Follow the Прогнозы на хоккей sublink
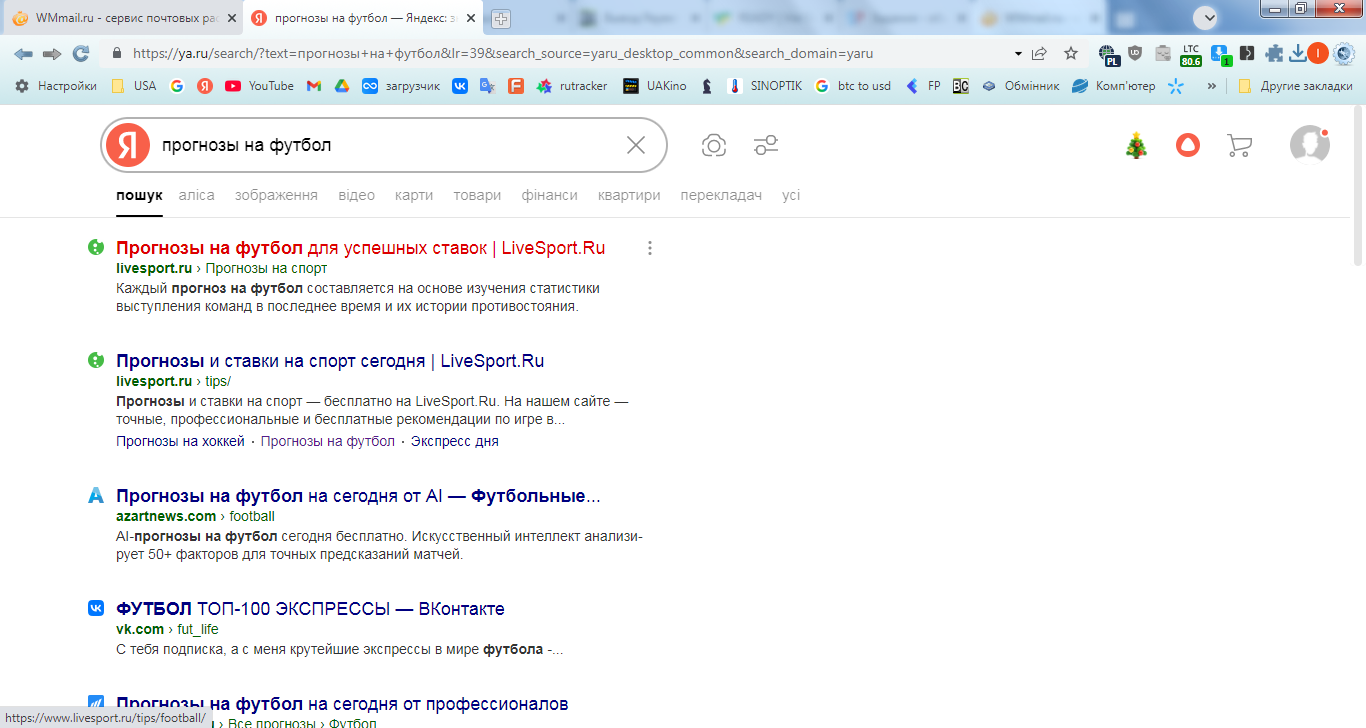The height and width of the screenshot is (728, 1366). tap(180, 441)
